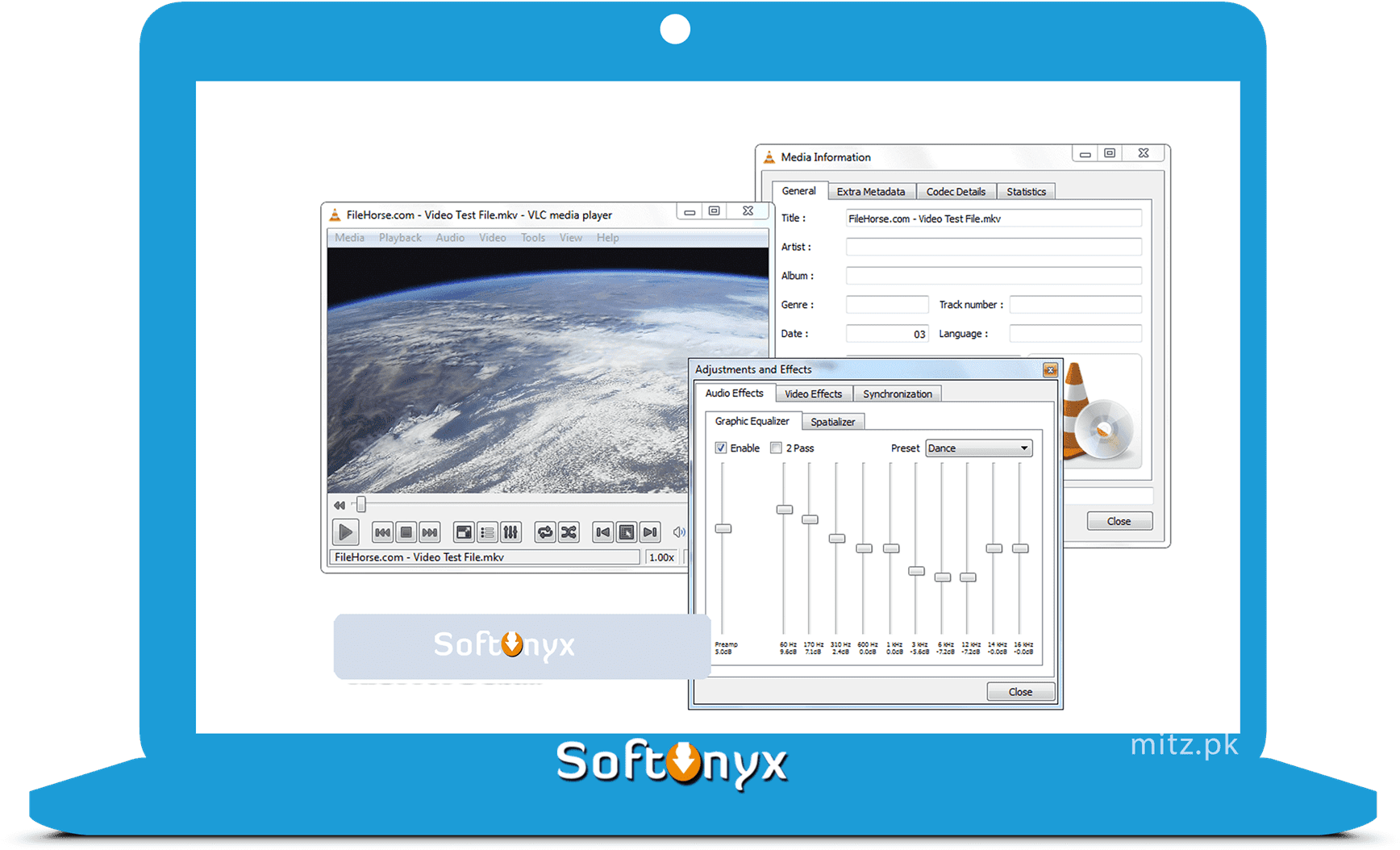Screen dimensions: 1400x850
Task: Jump to previous chapter icon
Action: 602,532
